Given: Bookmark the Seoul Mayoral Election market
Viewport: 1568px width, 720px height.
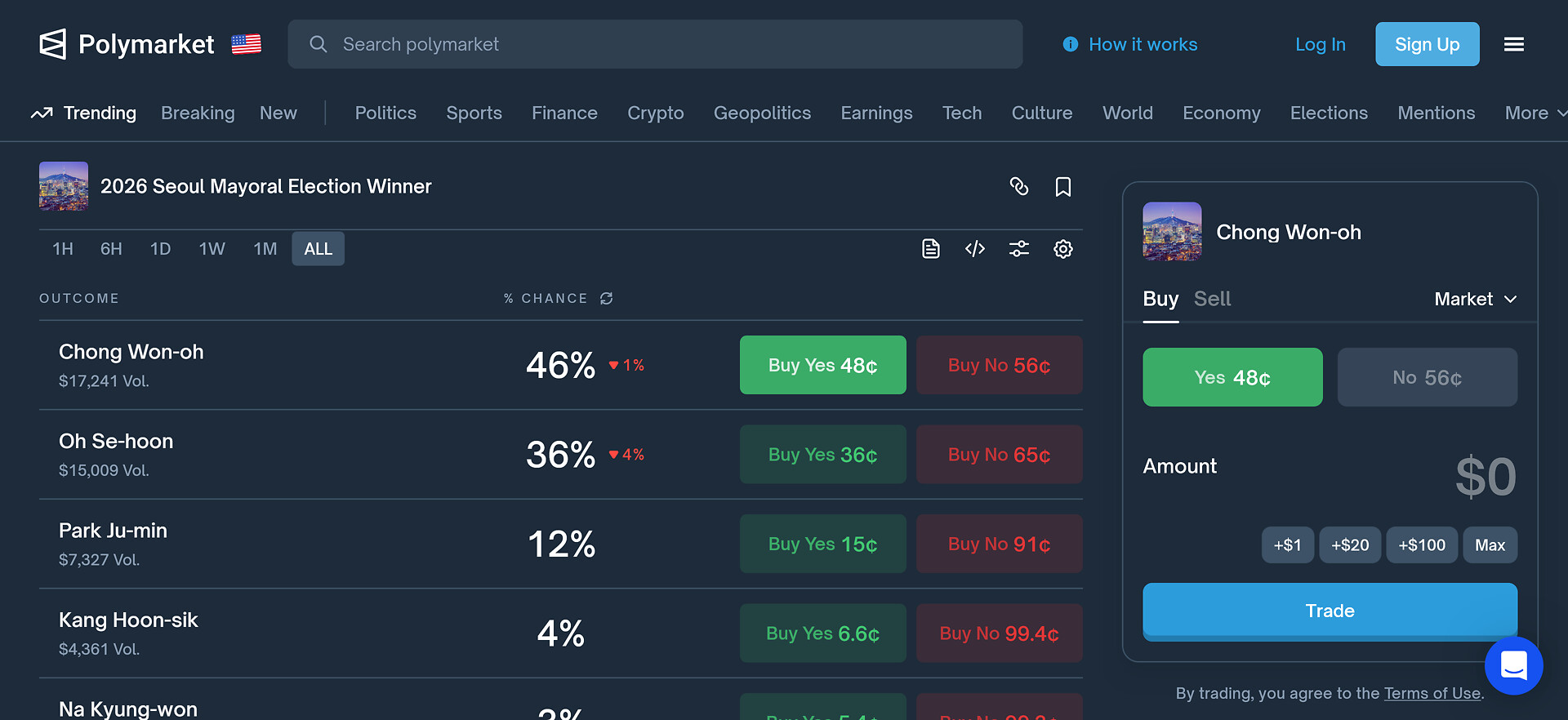Looking at the screenshot, I should coord(1062,187).
